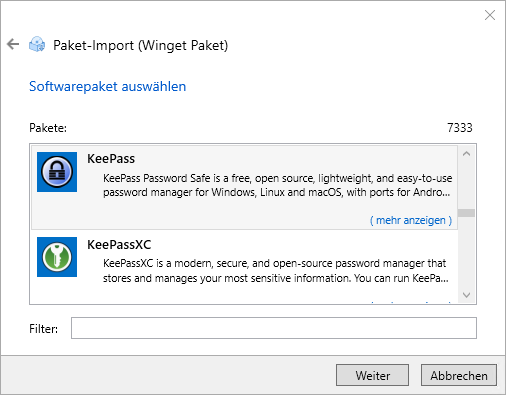506x395 pixels.
Task: Expand KeePass description via mehr anzeigen
Action: (411, 220)
